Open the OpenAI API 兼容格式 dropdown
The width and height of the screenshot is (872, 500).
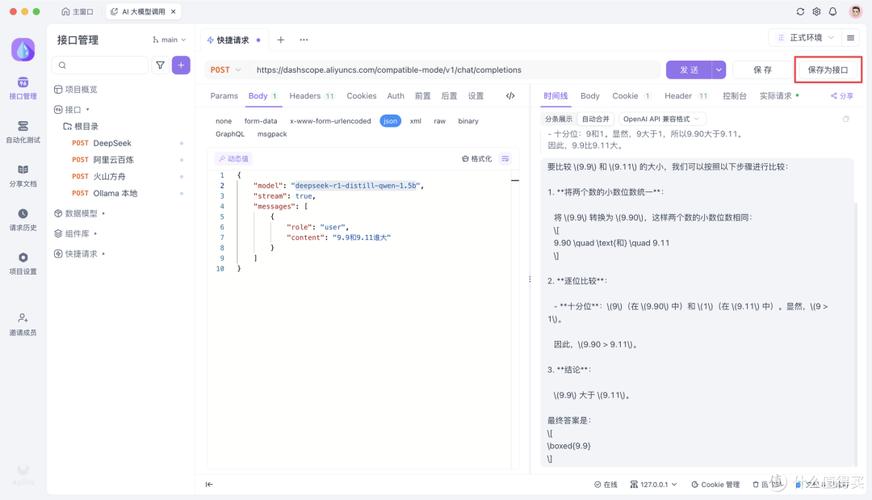coord(660,119)
